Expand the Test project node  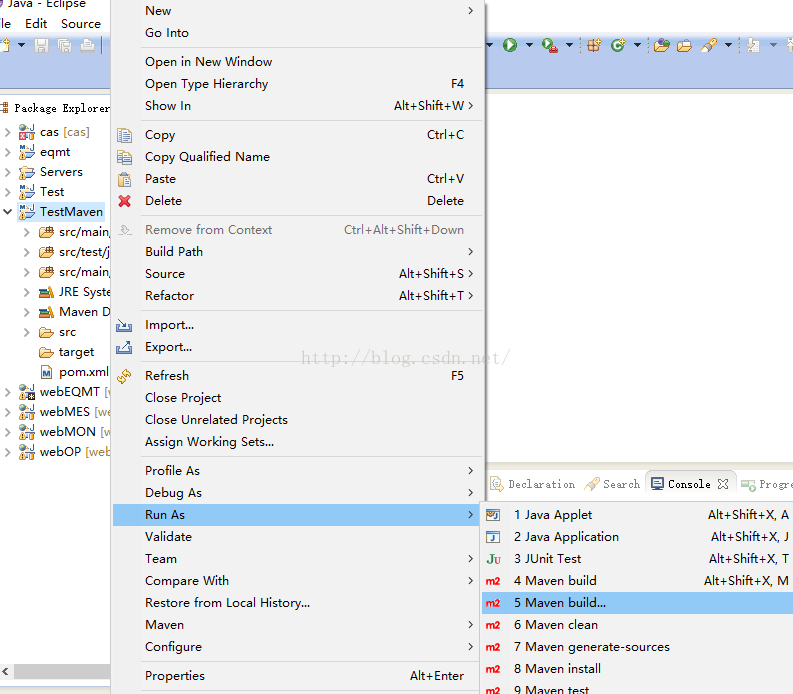(x=8, y=192)
